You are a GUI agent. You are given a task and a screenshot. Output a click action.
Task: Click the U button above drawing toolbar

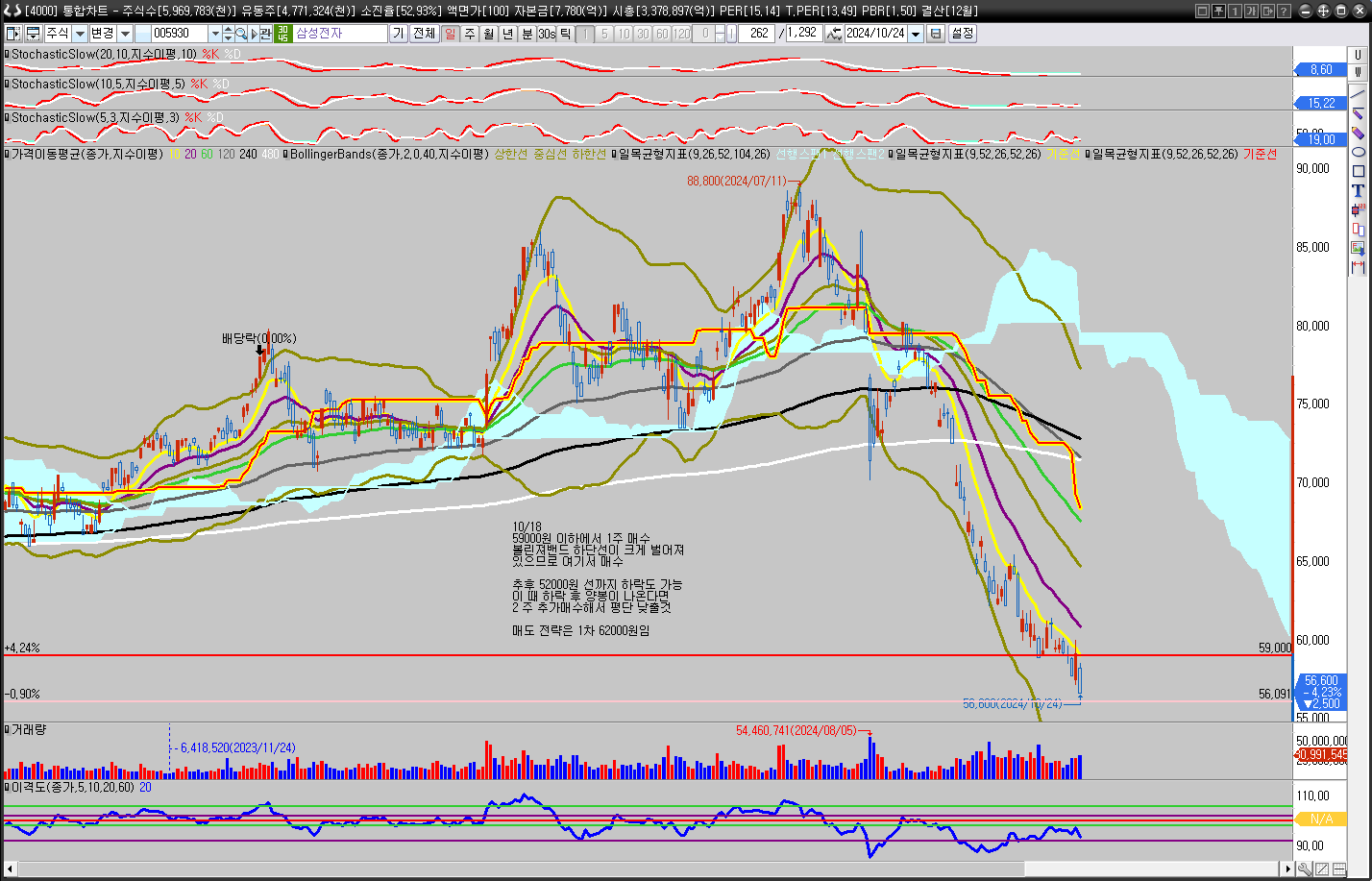point(1358,56)
